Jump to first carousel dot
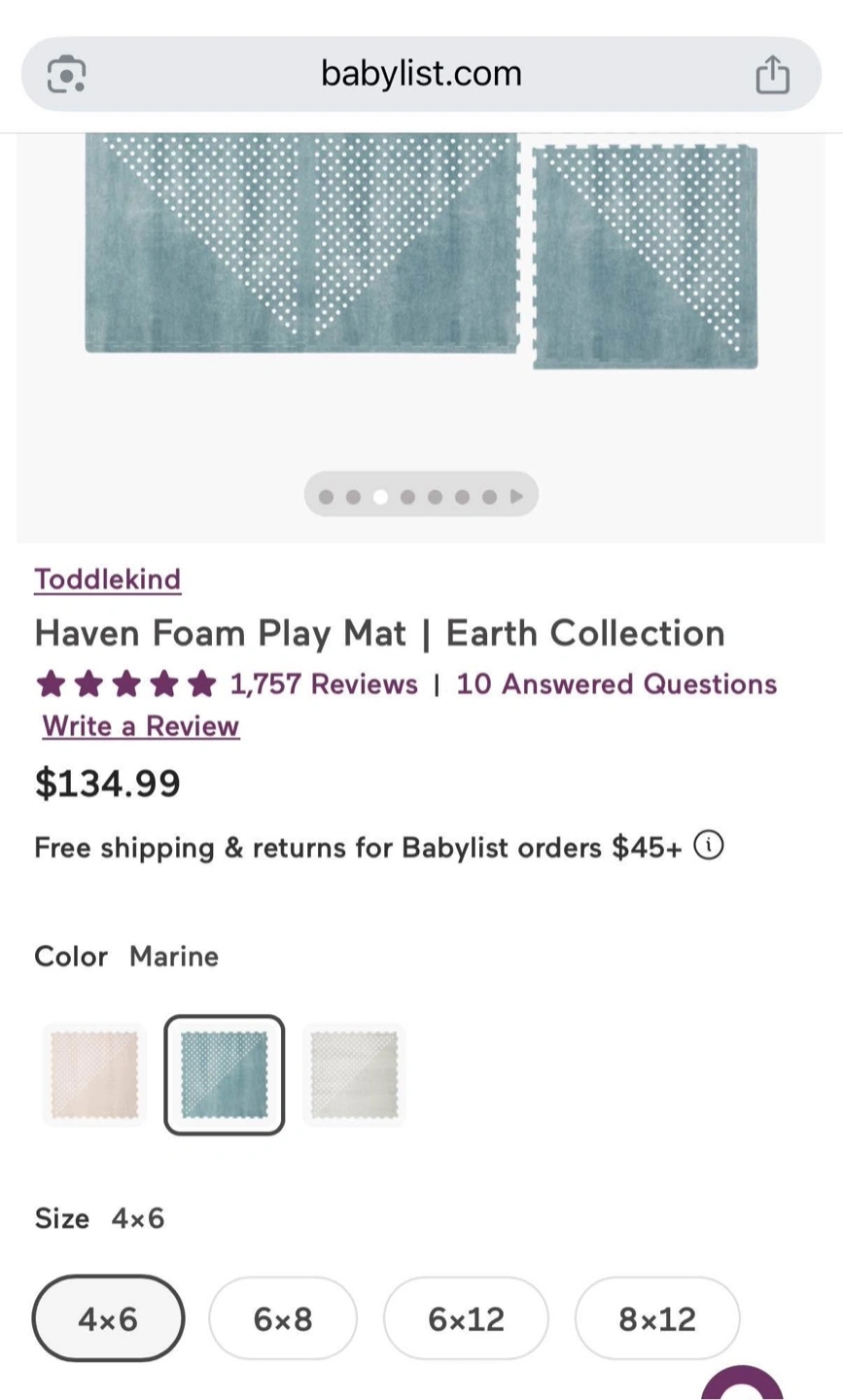843x1400 pixels. click(x=326, y=497)
